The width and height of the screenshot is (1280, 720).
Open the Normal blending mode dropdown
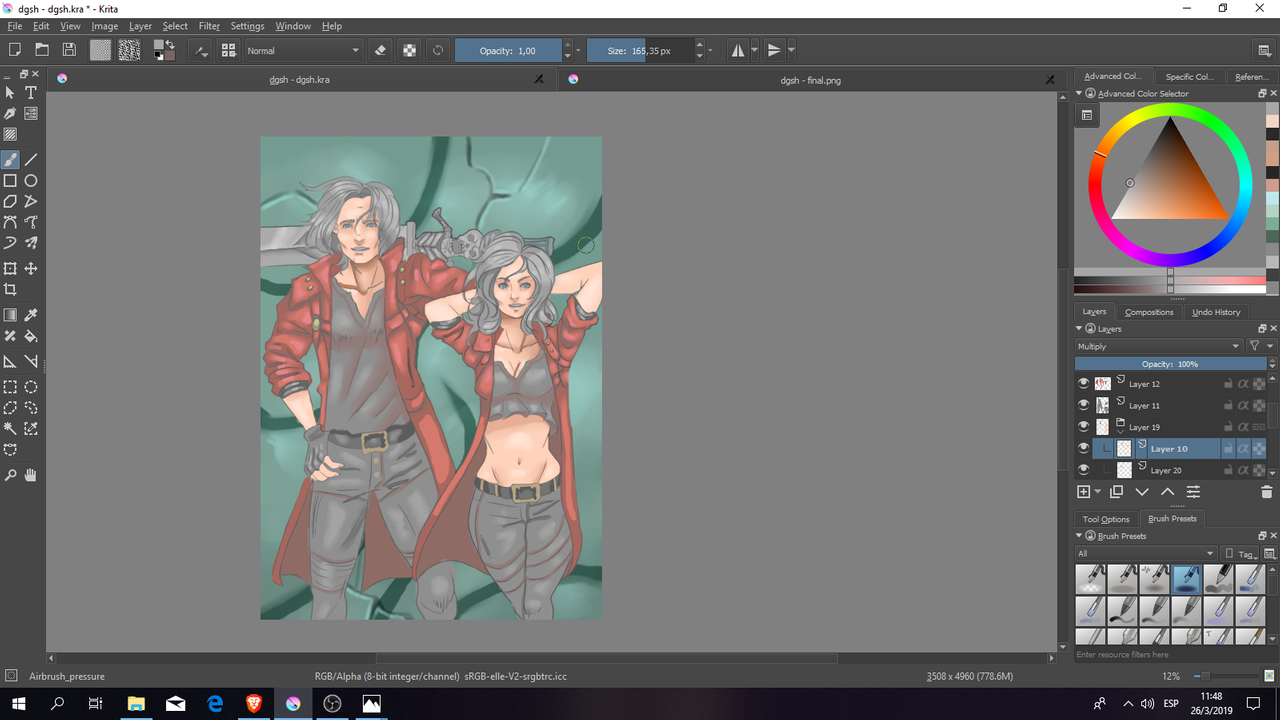click(304, 50)
